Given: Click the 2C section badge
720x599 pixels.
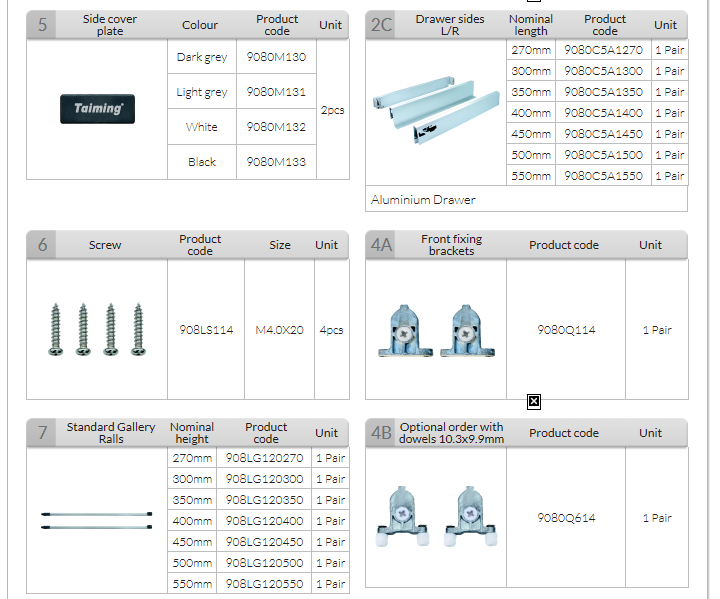Looking at the screenshot, I should (381, 25).
